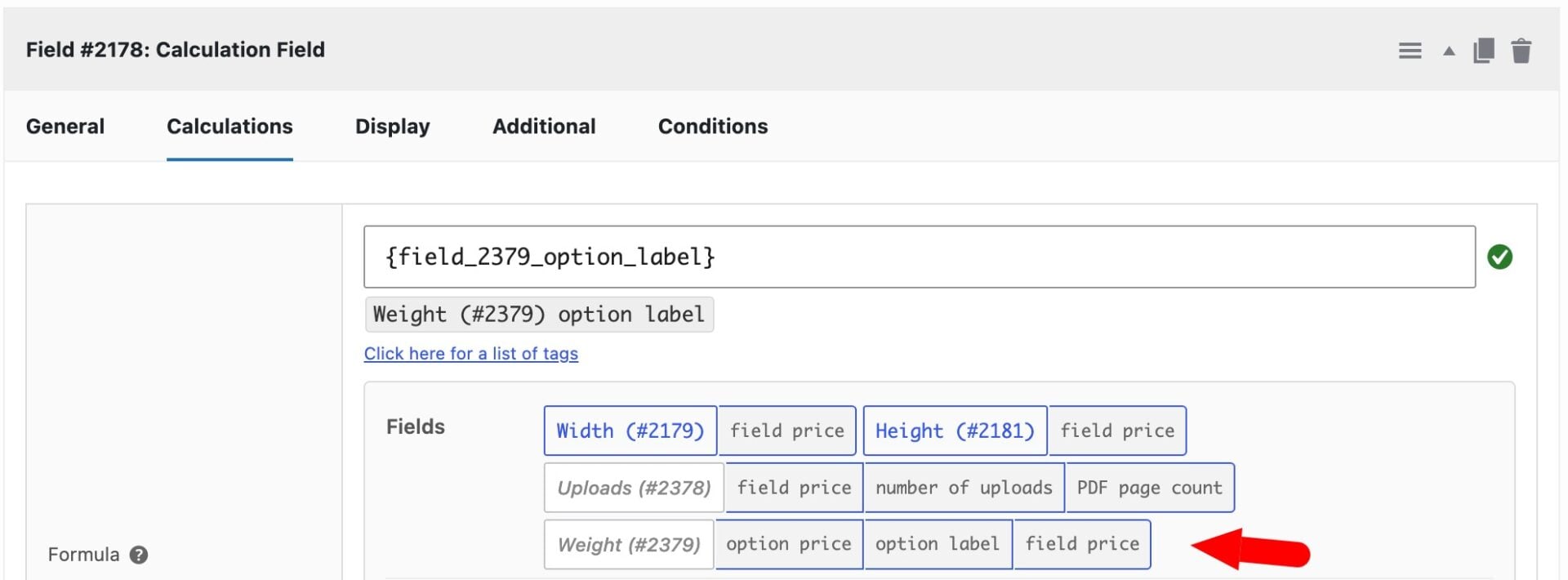Click the Formula help question mark icon

(x=139, y=555)
